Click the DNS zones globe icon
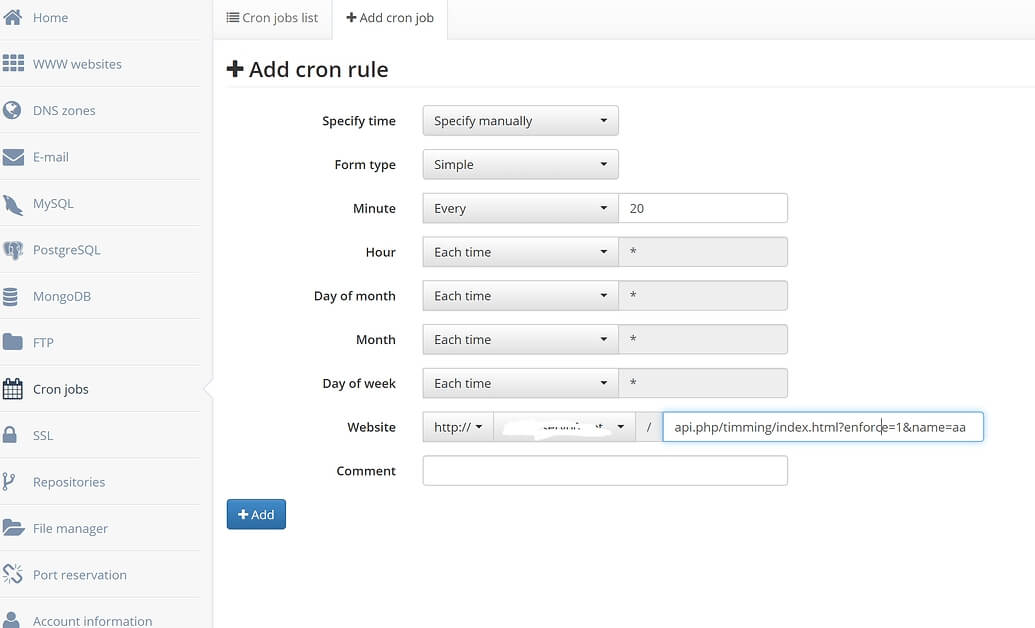The width and height of the screenshot is (1035, 628). point(13,110)
